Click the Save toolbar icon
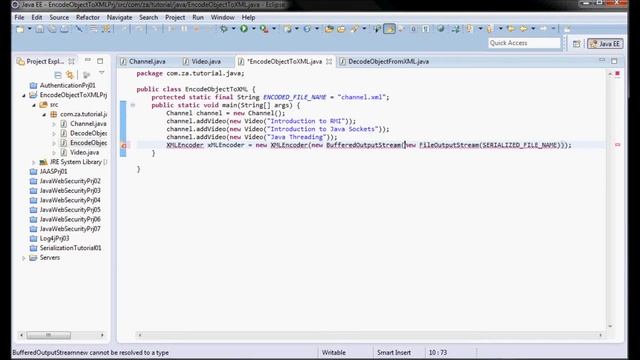The image size is (640, 360). click(x=40, y=29)
